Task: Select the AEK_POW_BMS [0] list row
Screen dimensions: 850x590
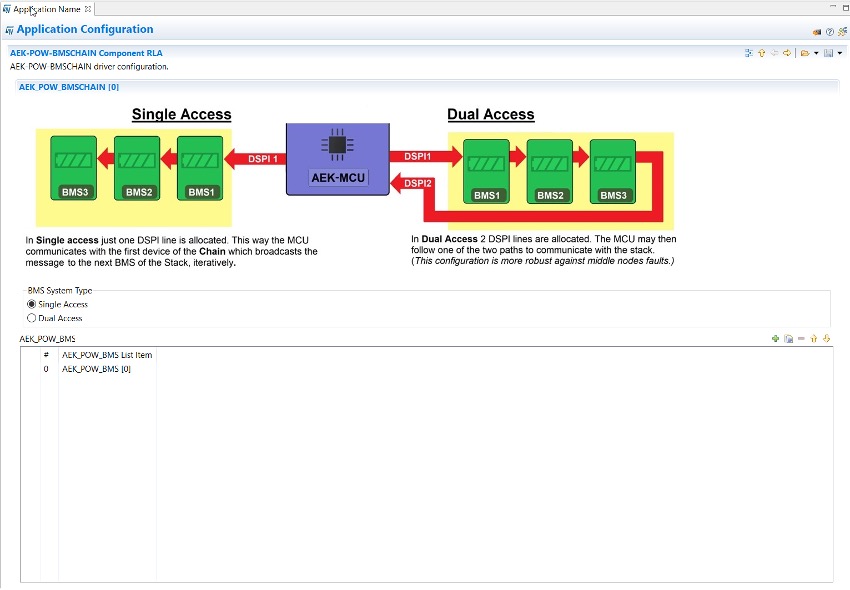Action: pos(96,369)
